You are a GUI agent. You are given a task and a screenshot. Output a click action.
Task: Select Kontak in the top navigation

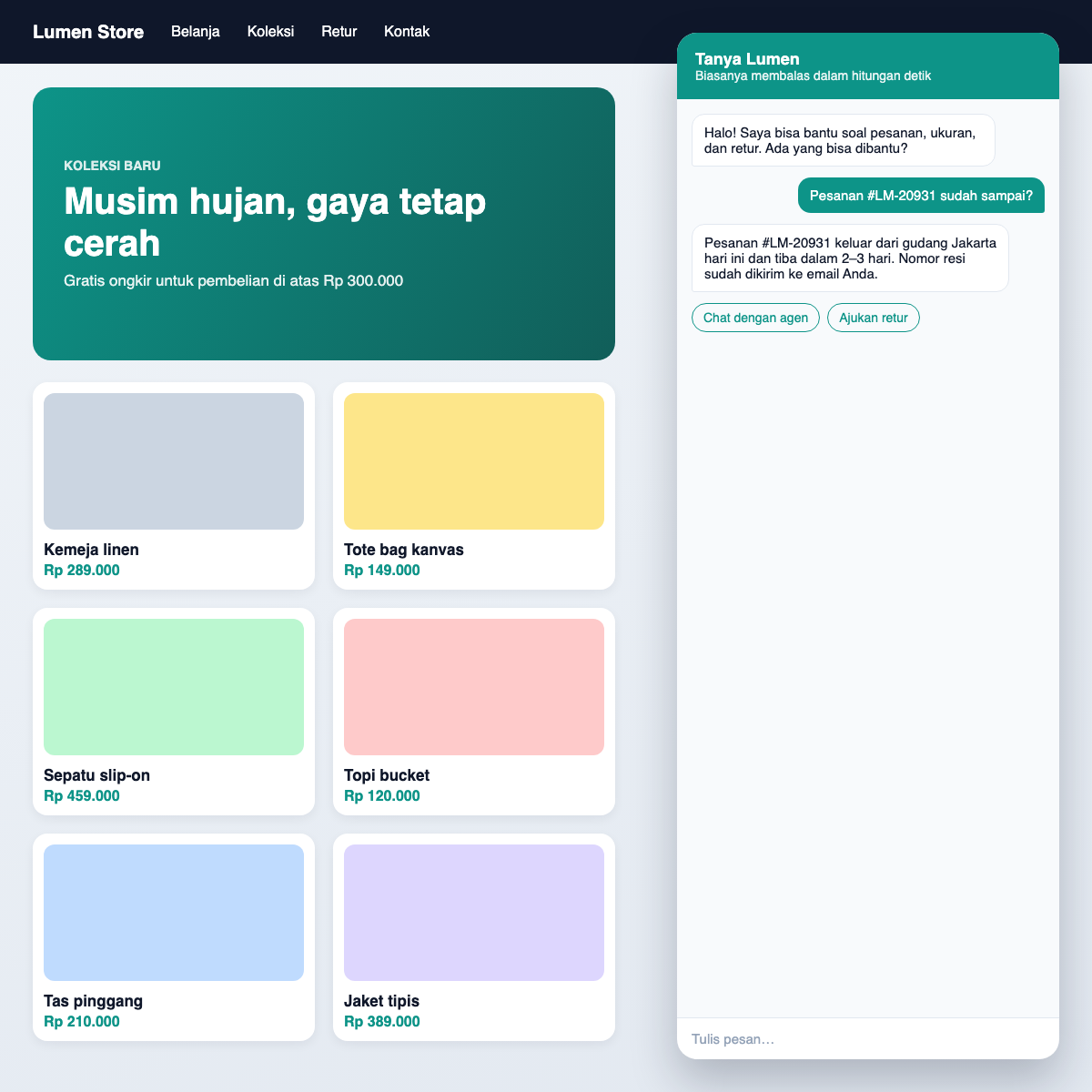[x=407, y=32]
